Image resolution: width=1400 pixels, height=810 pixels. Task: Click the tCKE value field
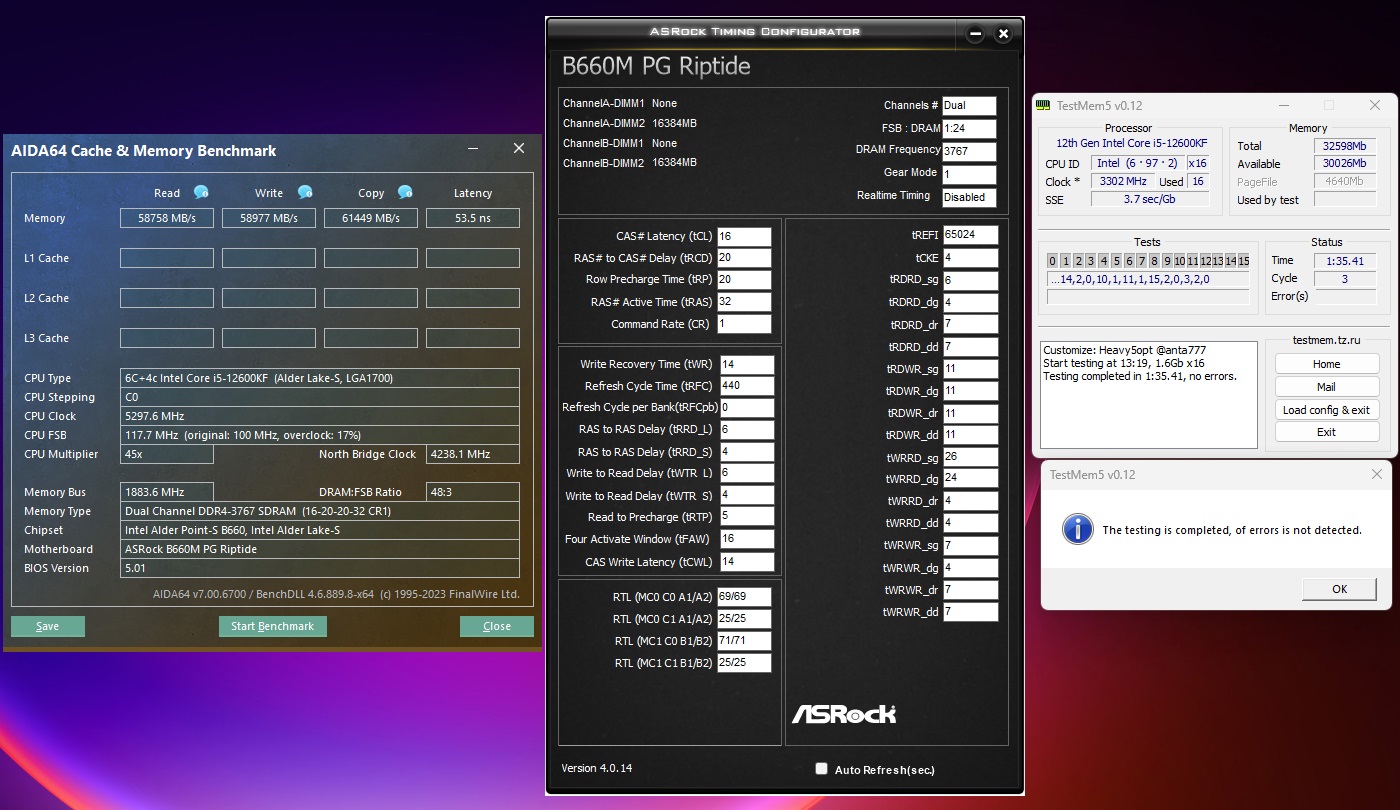970,258
